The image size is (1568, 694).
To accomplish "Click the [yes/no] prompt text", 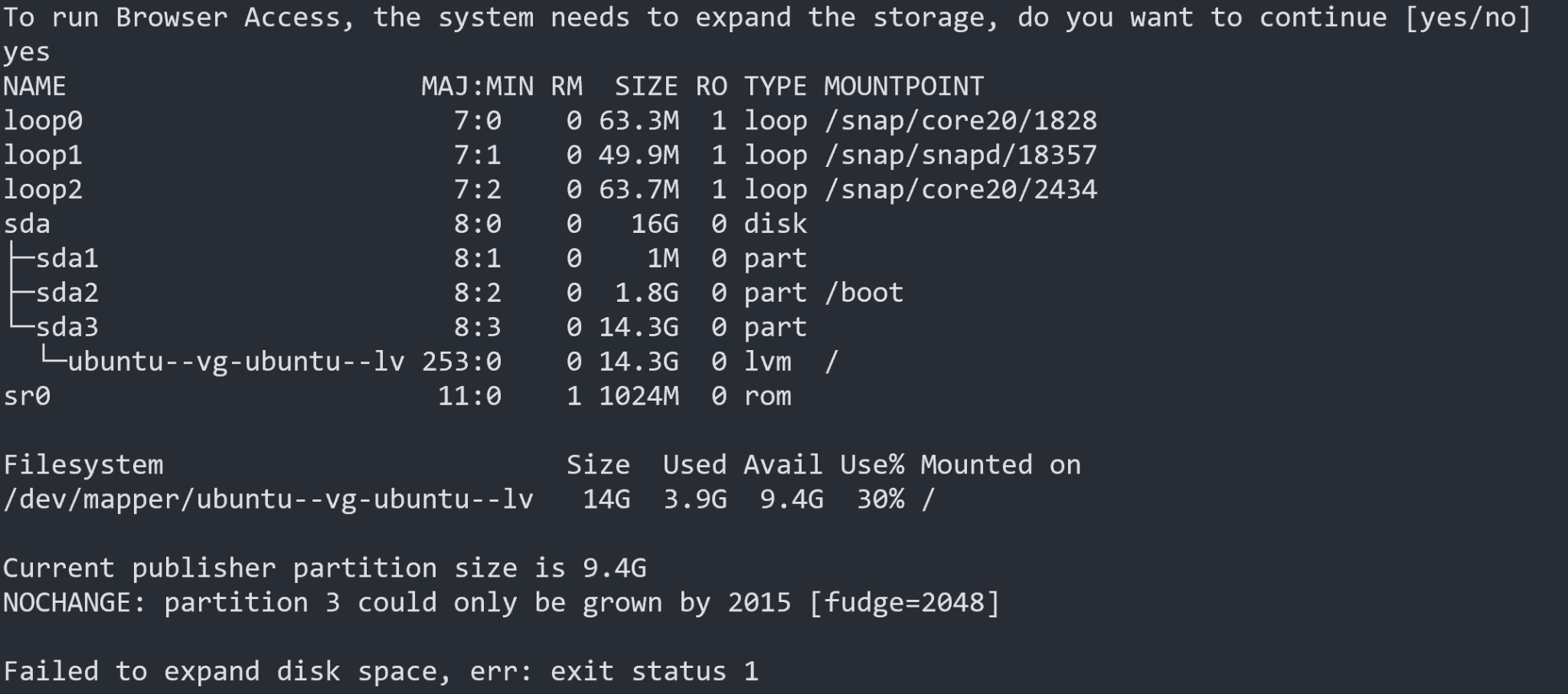I will coord(1468,18).
